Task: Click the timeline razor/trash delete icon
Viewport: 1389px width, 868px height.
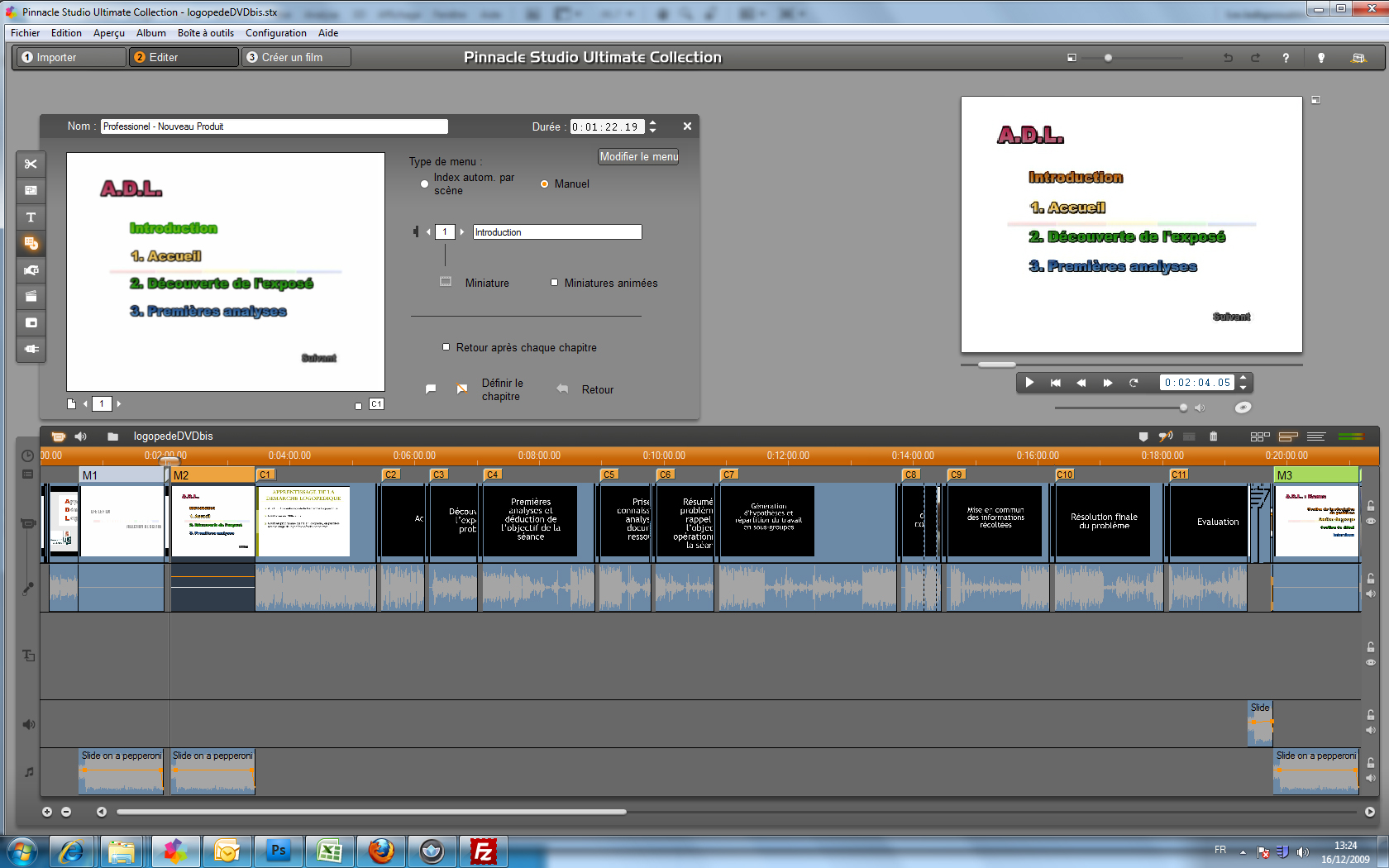Action: [1213, 436]
